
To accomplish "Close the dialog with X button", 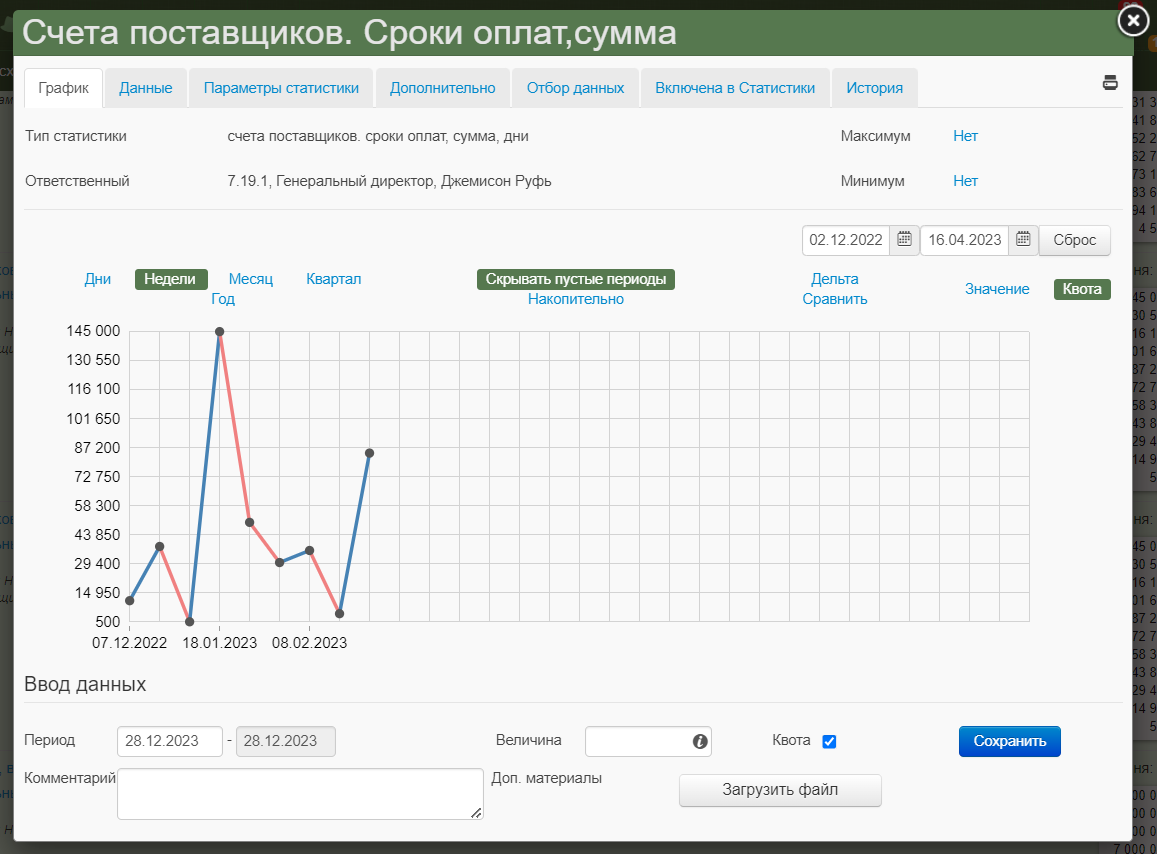I will (x=1133, y=21).
